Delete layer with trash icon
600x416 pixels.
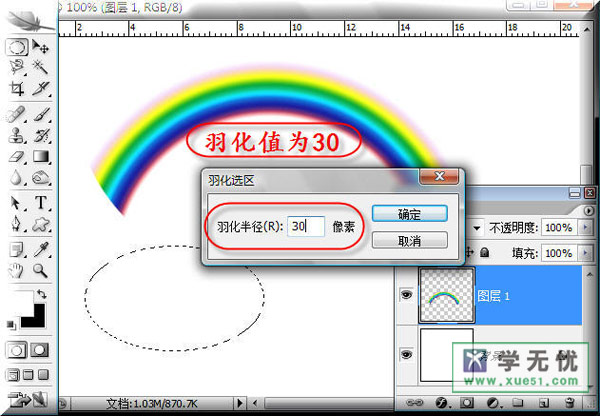[x=569, y=403]
